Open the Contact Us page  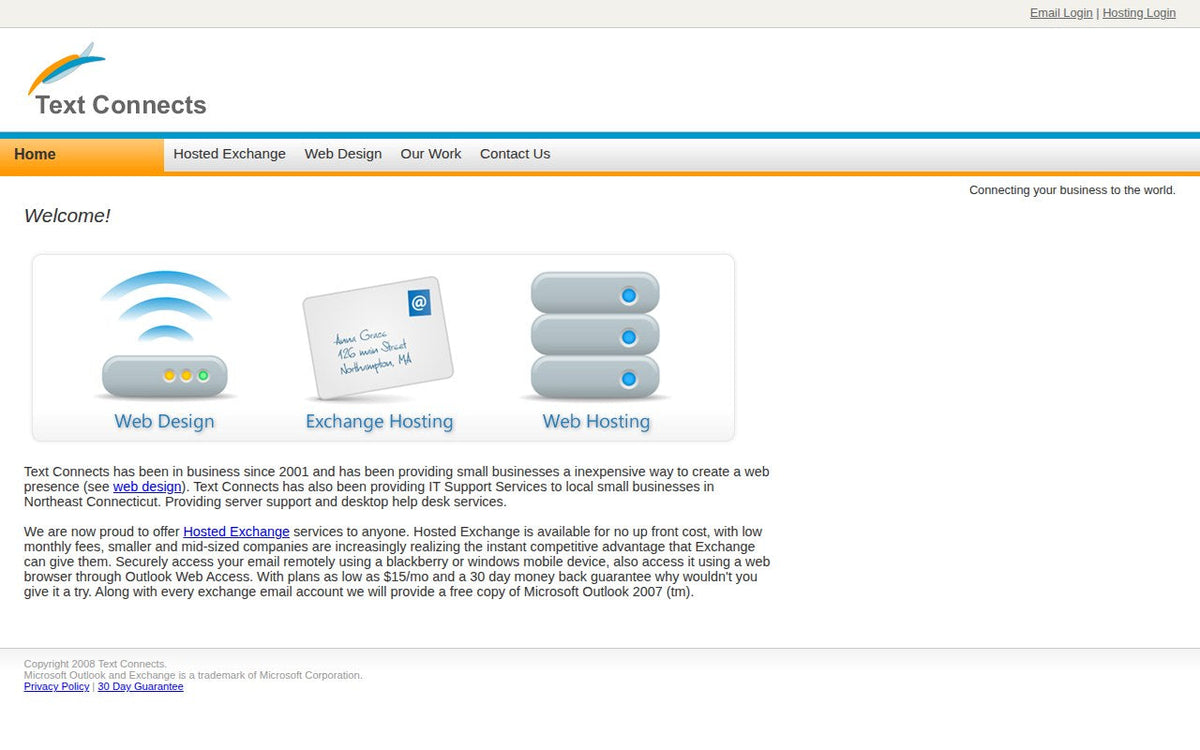515,154
